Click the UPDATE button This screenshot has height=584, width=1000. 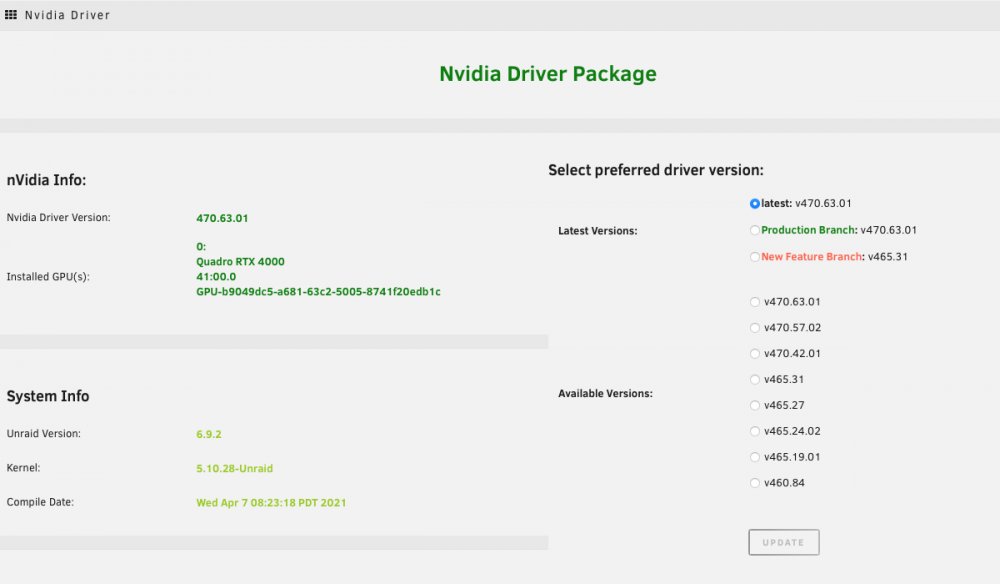pyautogui.click(x=784, y=543)
